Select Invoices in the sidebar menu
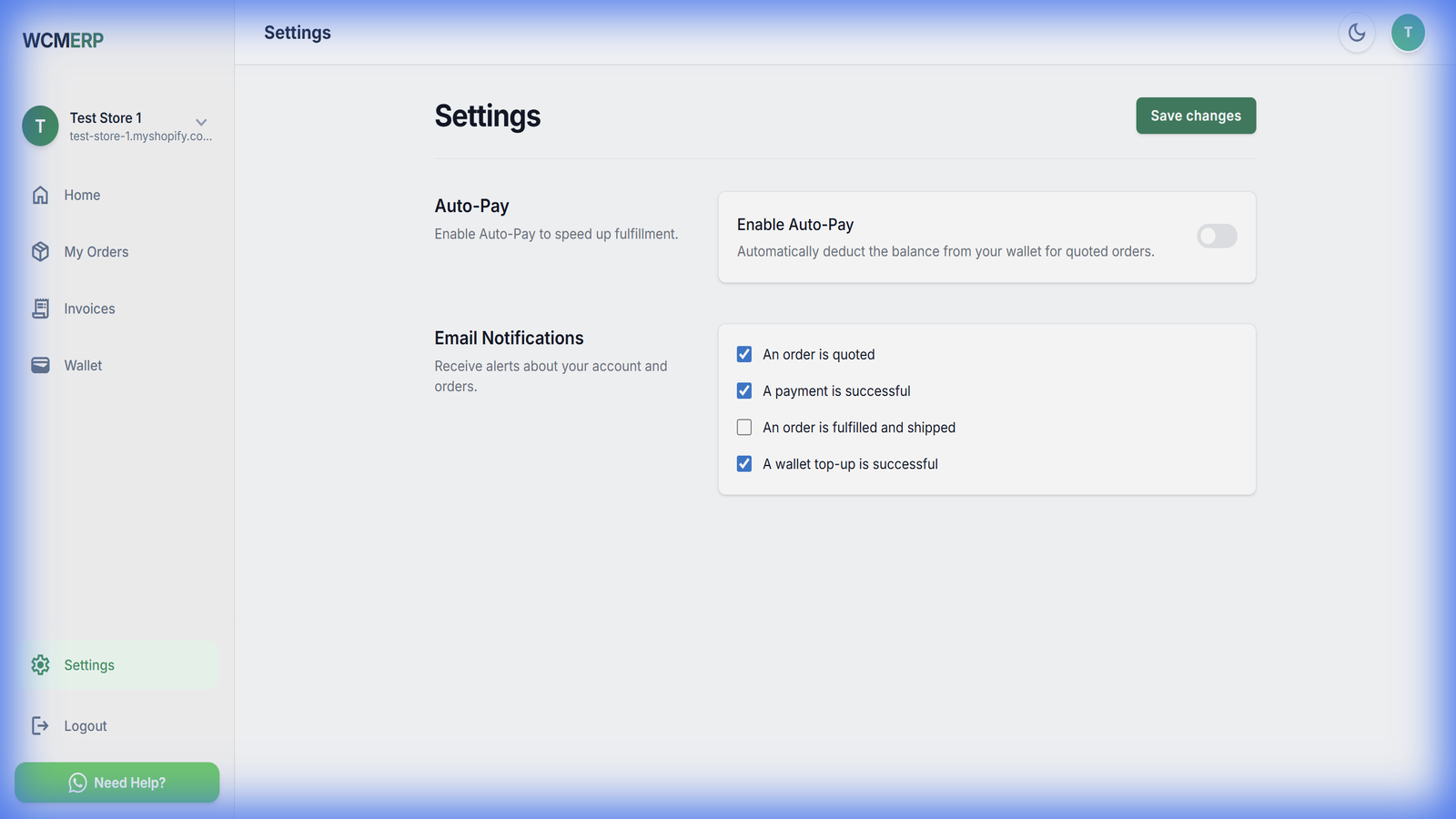 click(89, 308)
